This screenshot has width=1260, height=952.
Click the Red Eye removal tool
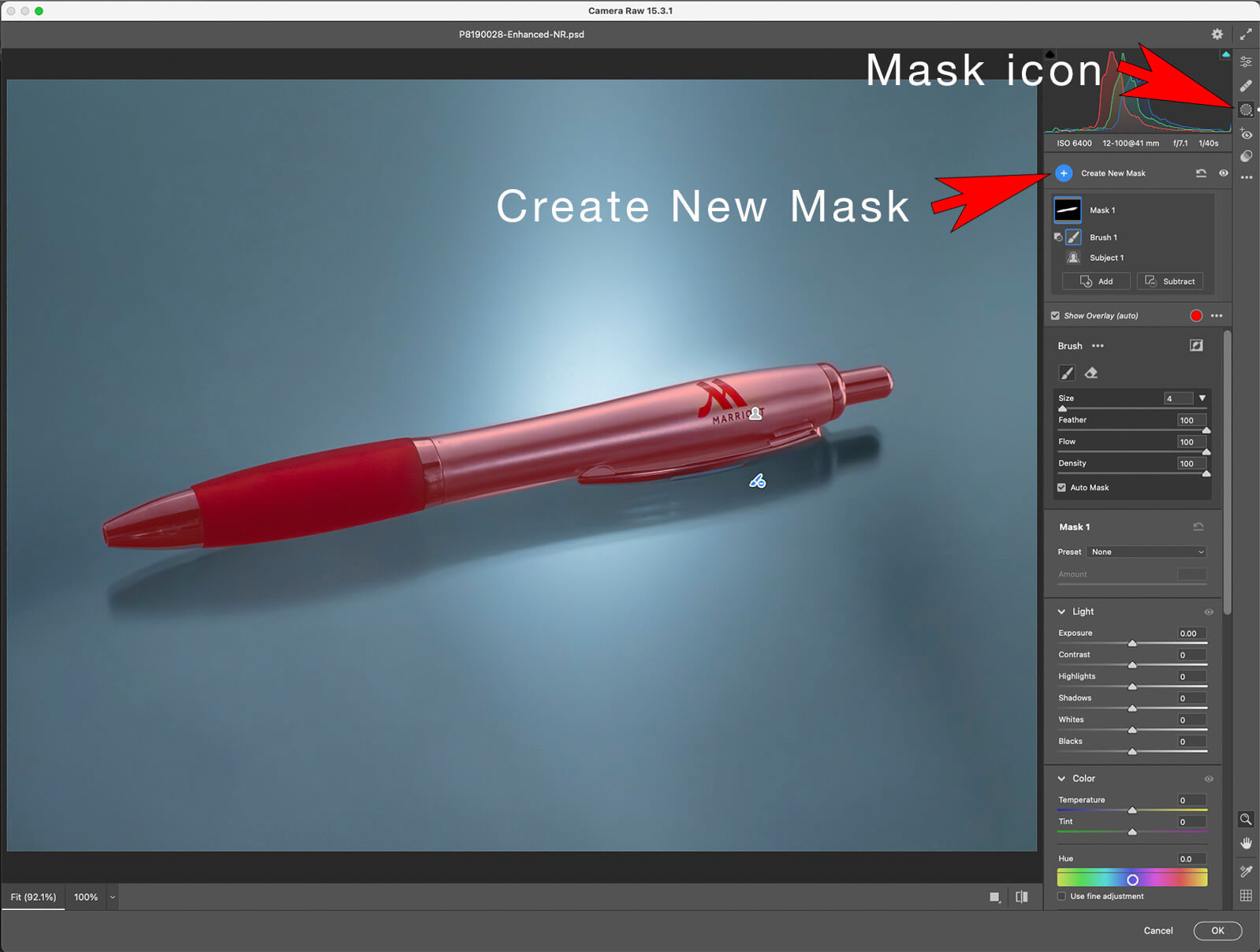(1246, 134)
